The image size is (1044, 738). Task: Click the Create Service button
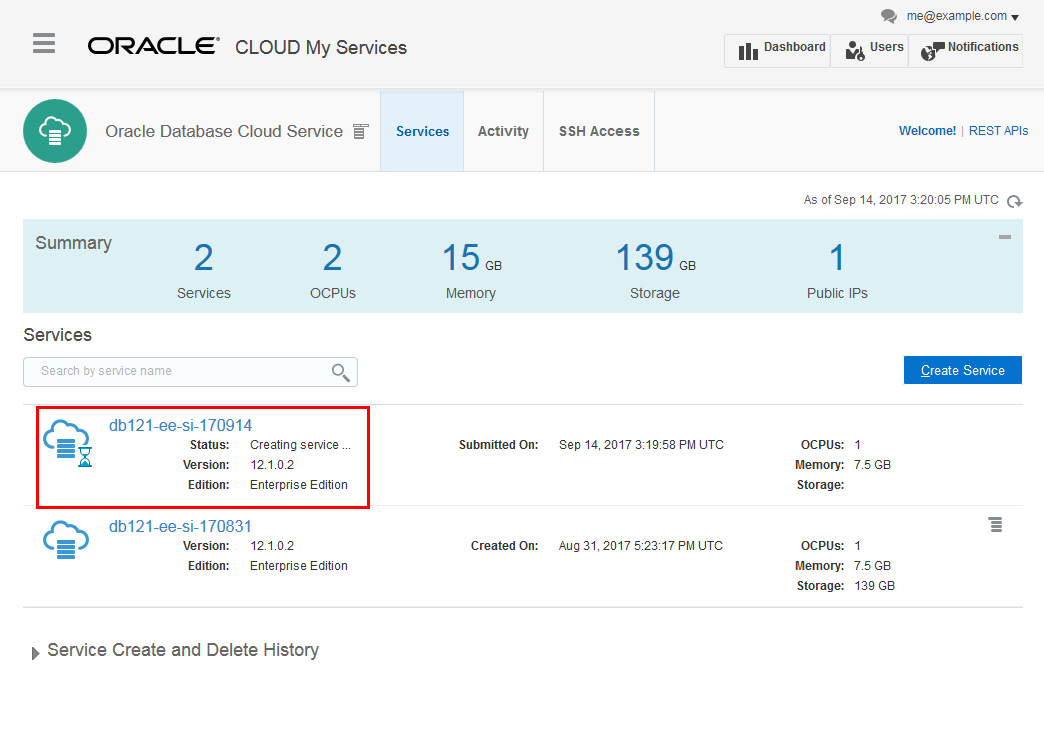[x=962, y=370]
